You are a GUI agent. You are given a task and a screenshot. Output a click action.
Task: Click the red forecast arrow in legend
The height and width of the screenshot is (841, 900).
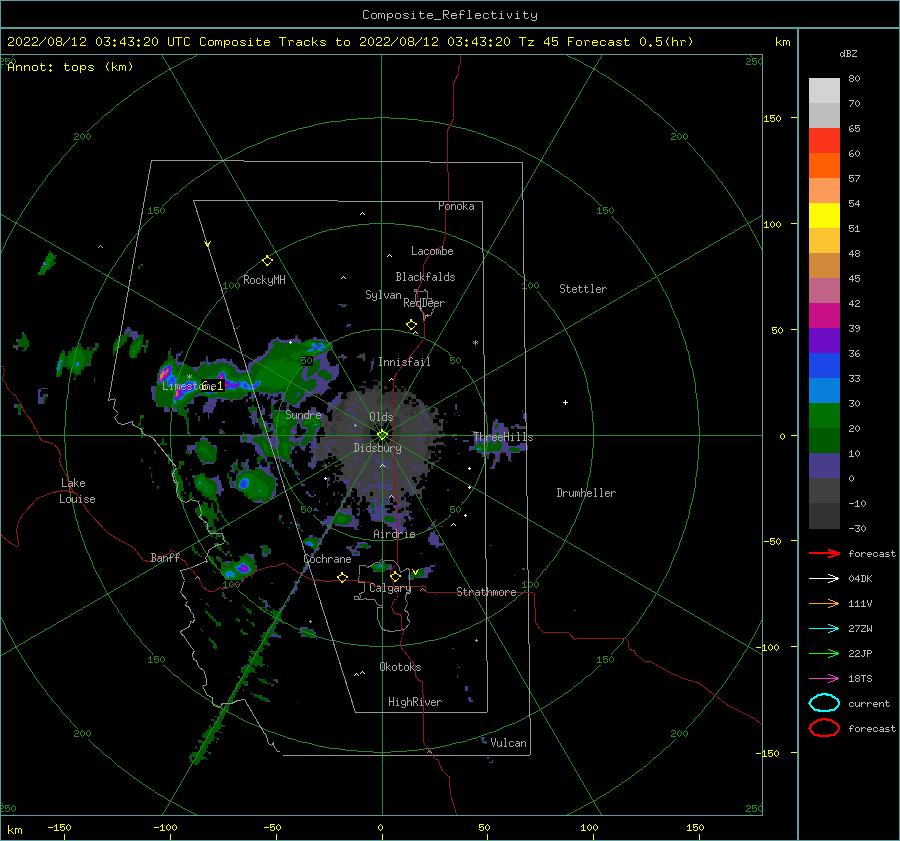coord(824,553)
